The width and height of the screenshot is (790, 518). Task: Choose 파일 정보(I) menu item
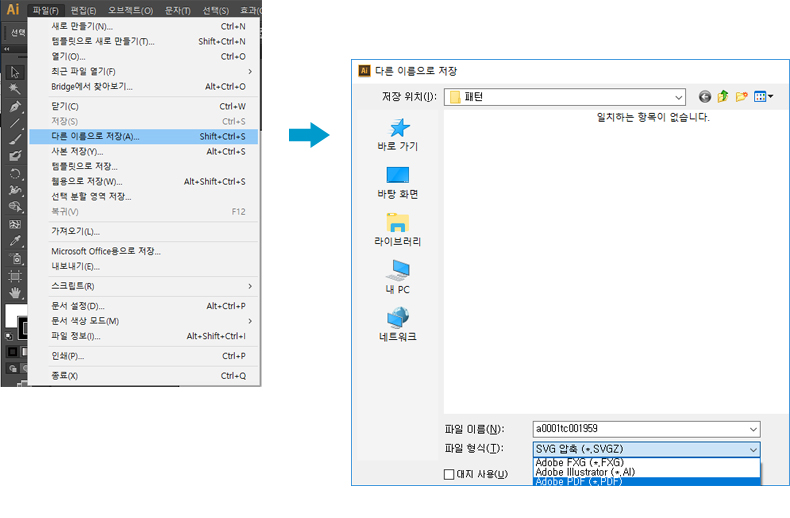144,336
